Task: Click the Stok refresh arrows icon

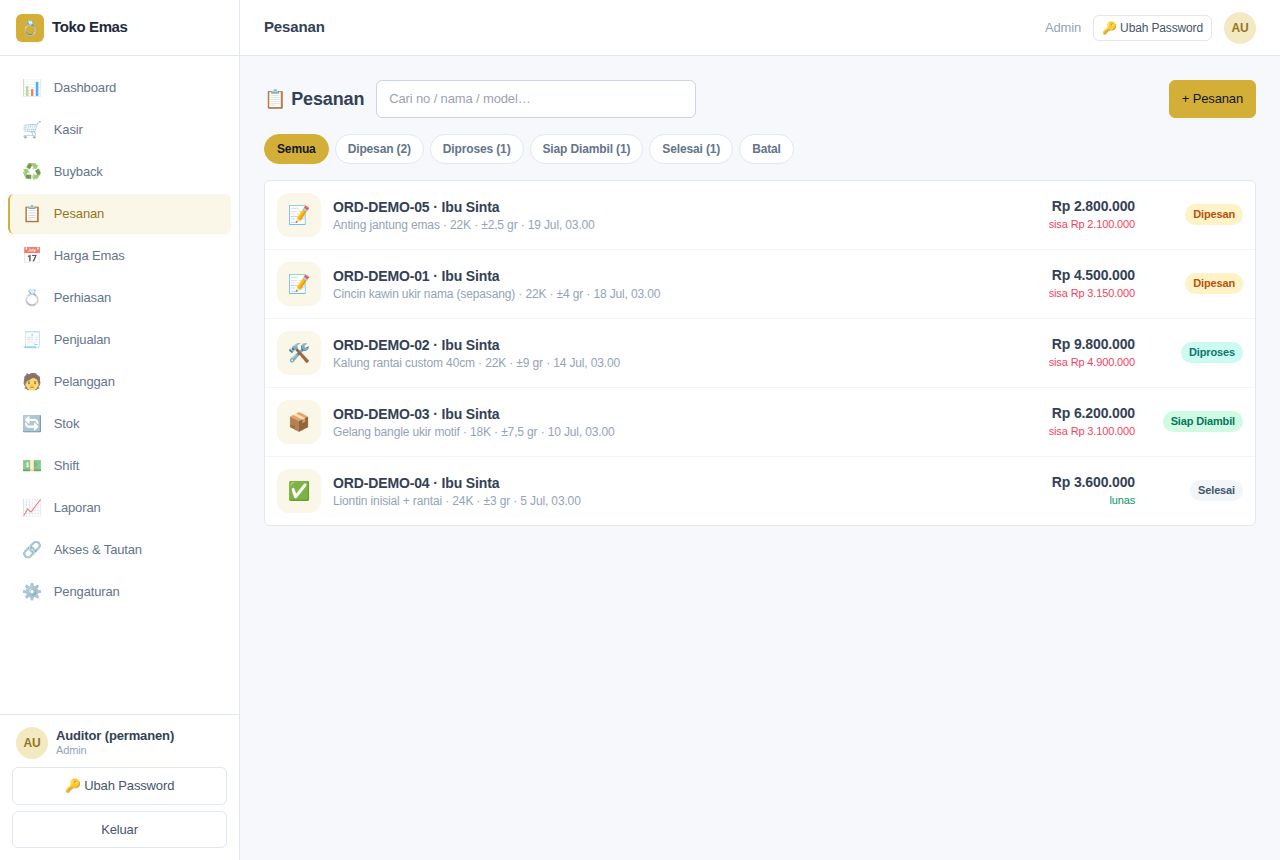Action: click(32, 424)
